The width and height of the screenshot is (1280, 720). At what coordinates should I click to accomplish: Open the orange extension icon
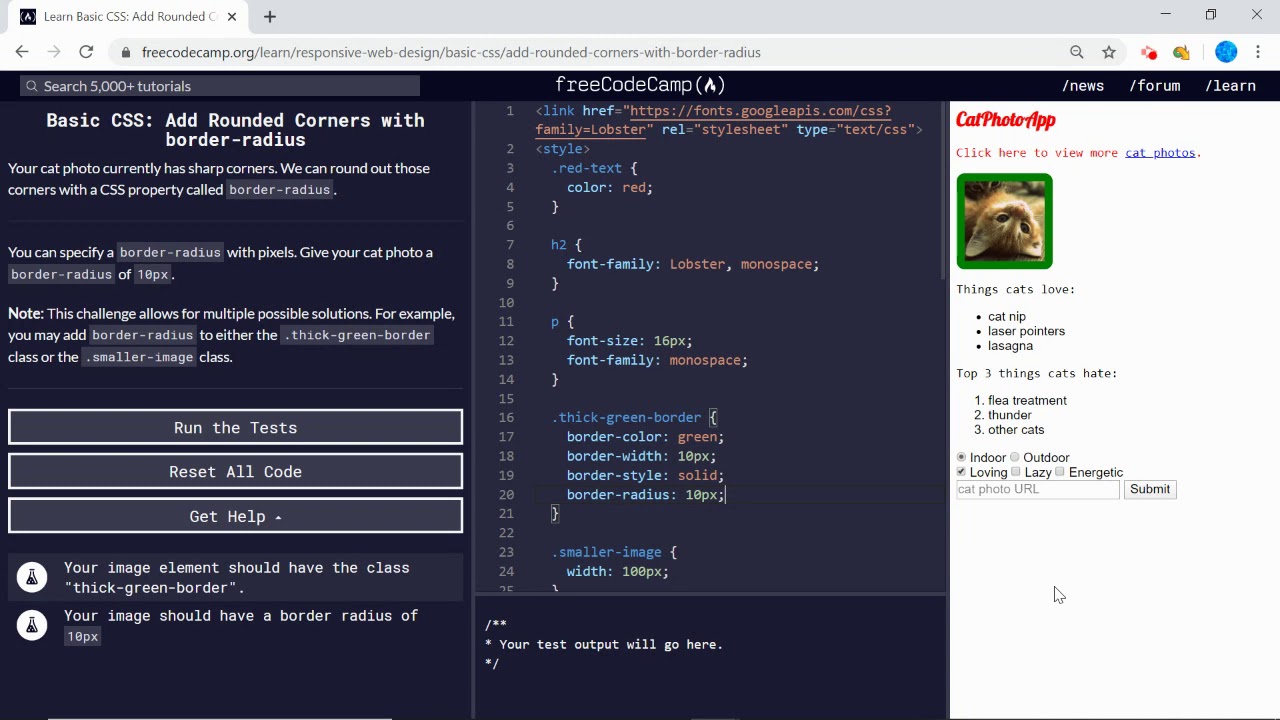[x=1182, y=52]
